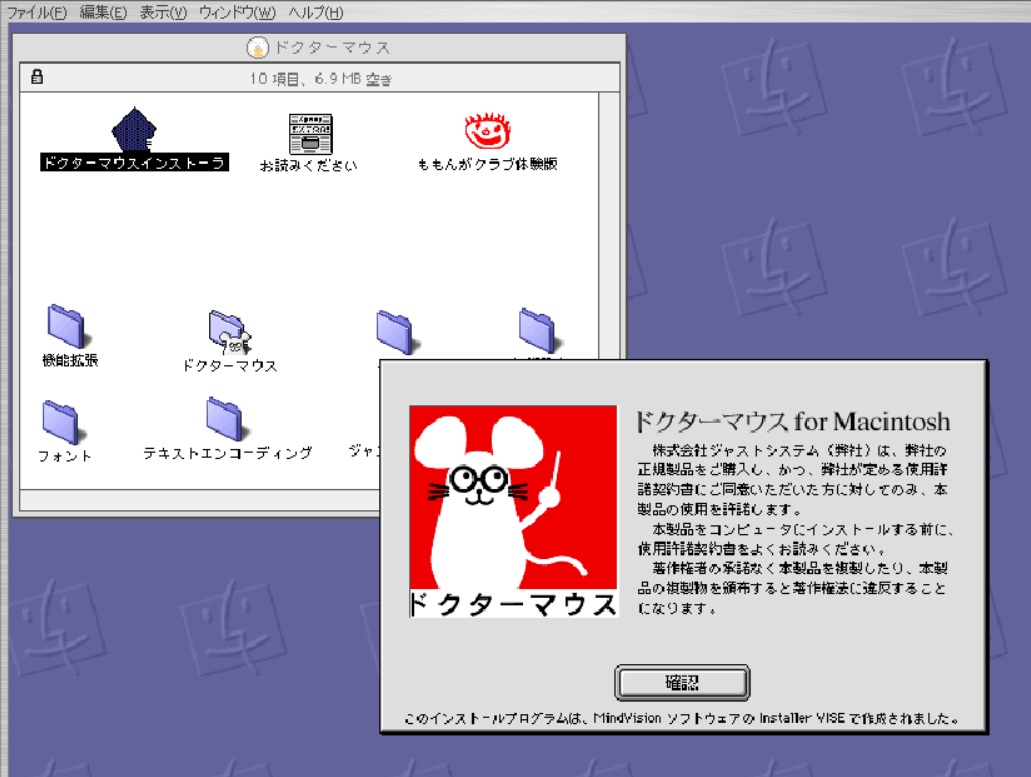Open the 表示(V) menu
The image size is (1031, 777).
point(163,12)
